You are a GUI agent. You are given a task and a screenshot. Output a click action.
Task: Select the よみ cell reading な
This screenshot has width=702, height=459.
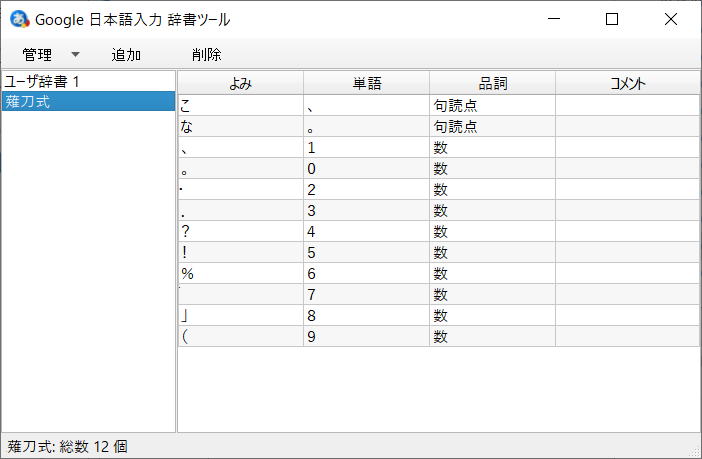tap(241, 126)
